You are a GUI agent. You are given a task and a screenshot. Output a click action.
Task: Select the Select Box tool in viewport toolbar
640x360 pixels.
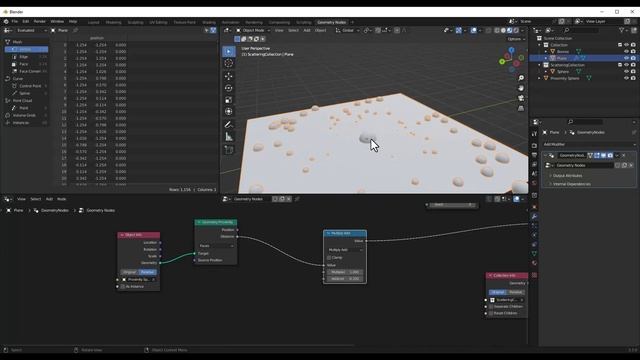tap(229, 51)
